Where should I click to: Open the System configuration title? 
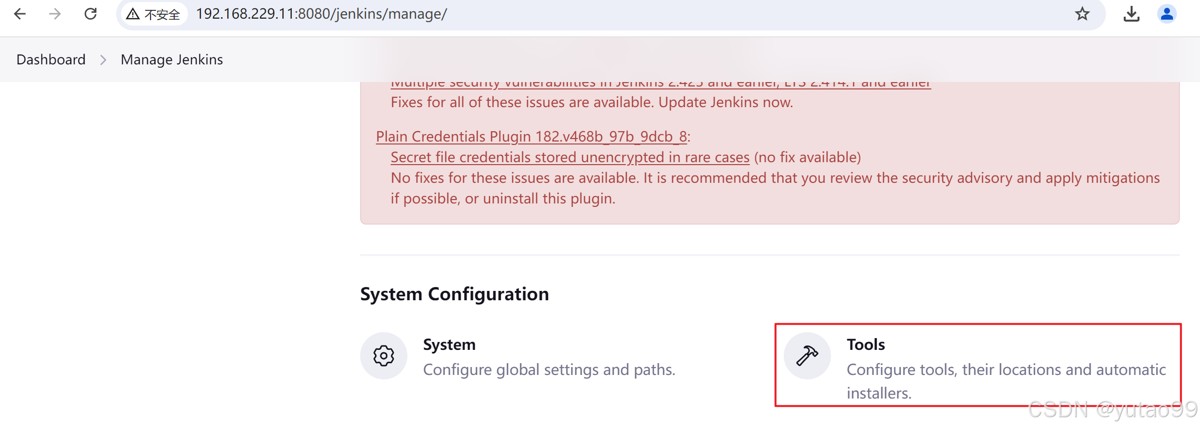pyautogui.click(x=449, y=344)
